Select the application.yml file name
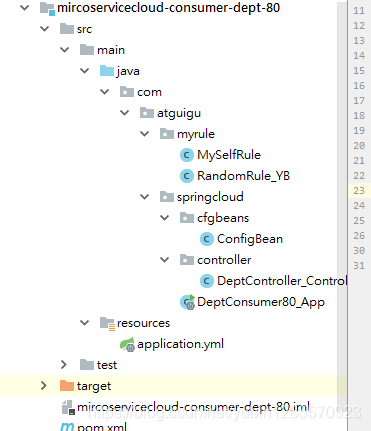Viewport: 371px width, 431px height. pos(180,344)
